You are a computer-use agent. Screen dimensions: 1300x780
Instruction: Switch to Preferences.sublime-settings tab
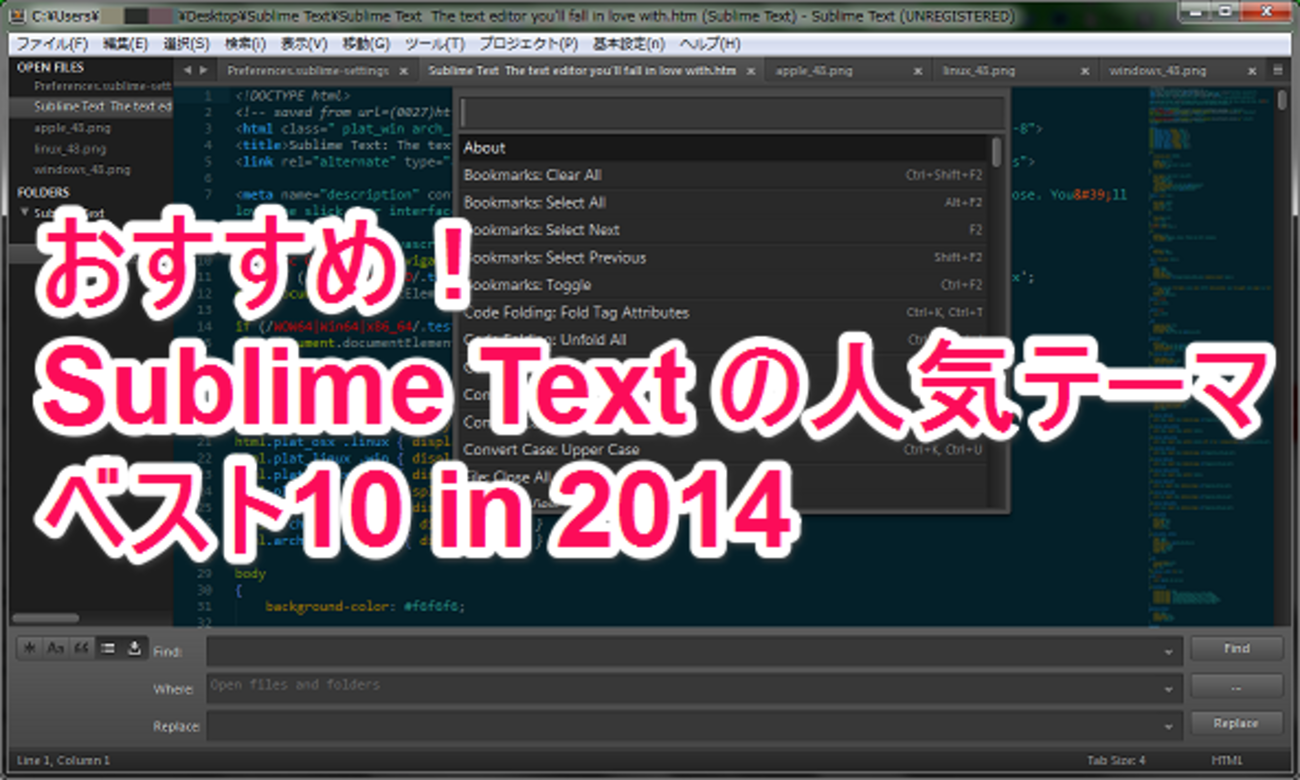308,71
